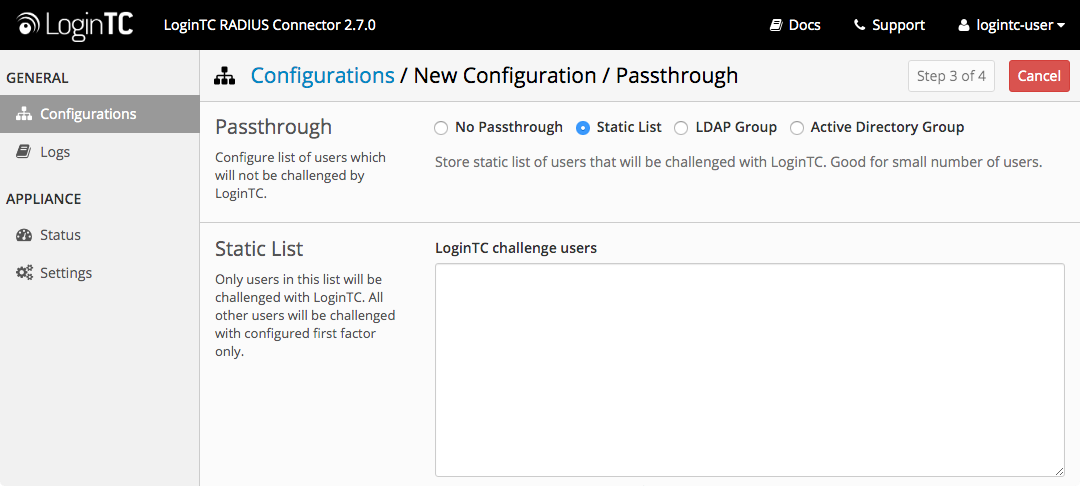Focus the LoginTC challenge users text area
The width and height of the screenshot is (1080, 486).
749,370
